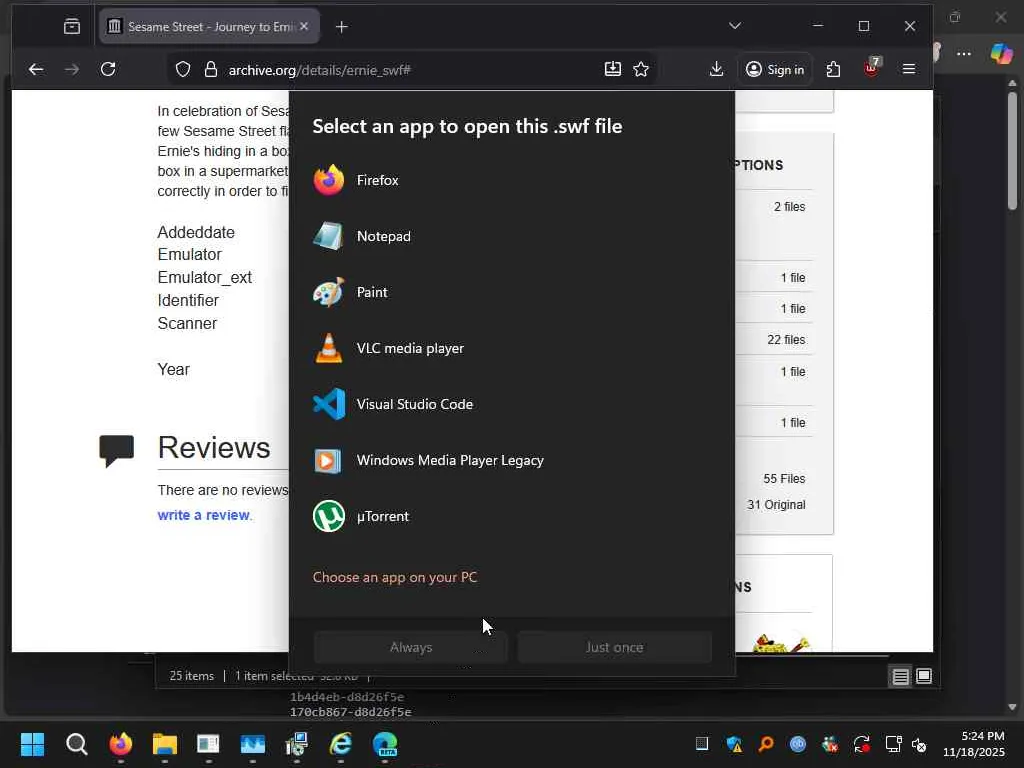Viewport: 1024px width, 768px height.
Task: Open the '31 Original' link
Action: click(x=776, y=505)
